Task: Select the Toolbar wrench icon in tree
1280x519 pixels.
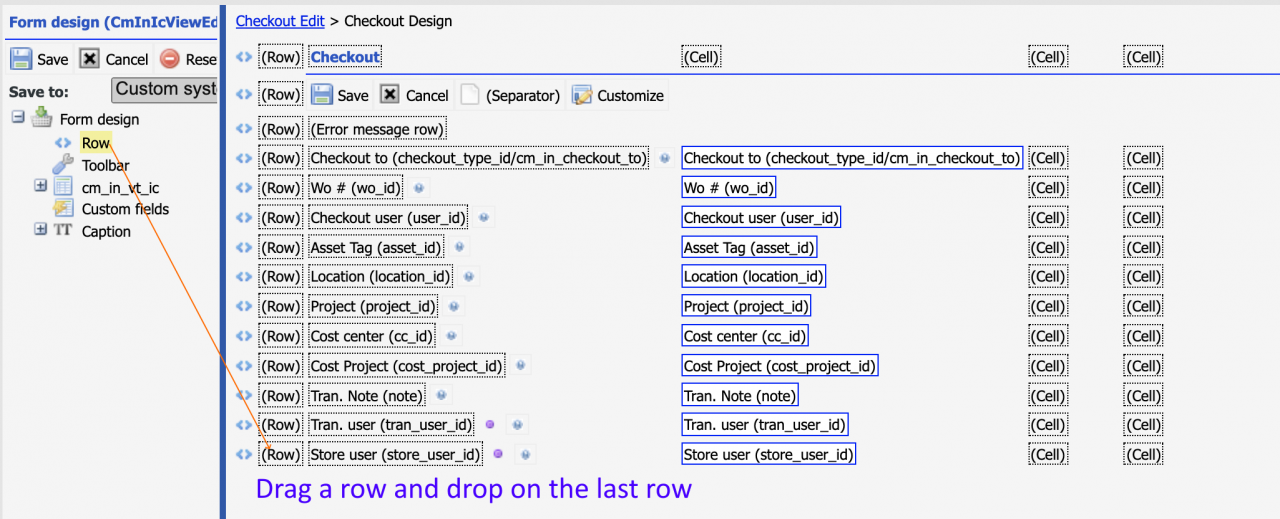Action: (63, 164)
